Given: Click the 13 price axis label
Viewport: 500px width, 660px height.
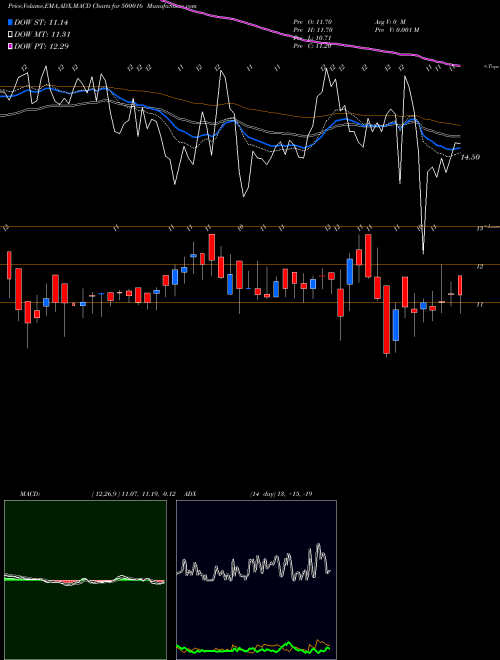Looking at the screenshot, I should [479, 229].
